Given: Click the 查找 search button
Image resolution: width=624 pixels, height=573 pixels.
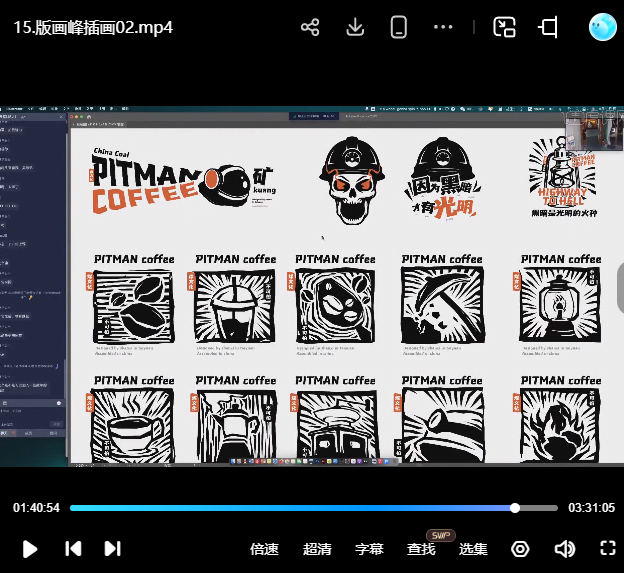Looking at the screenshot, I should tap(421, 549).
